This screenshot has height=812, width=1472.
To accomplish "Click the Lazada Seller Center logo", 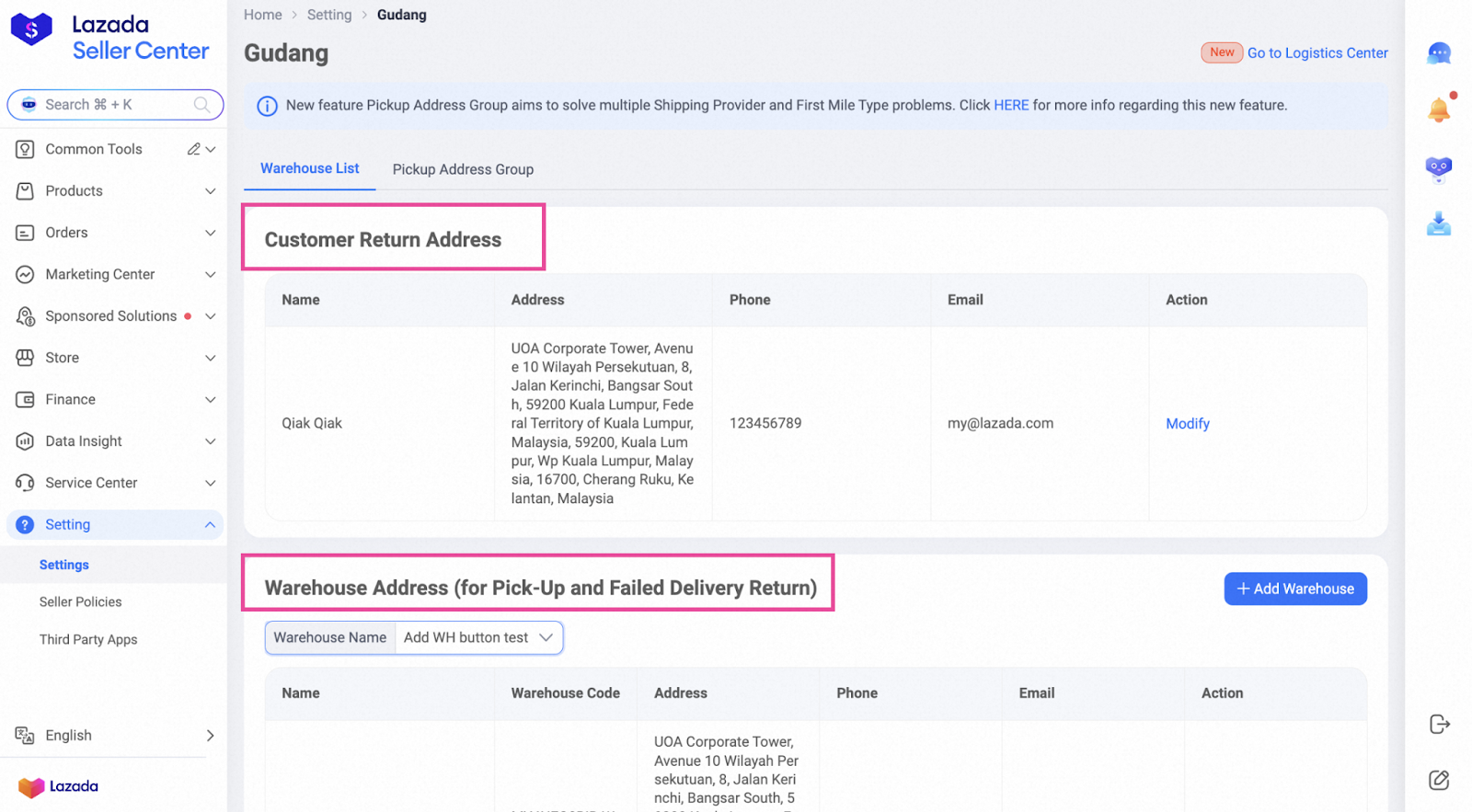I will [110, 39].
